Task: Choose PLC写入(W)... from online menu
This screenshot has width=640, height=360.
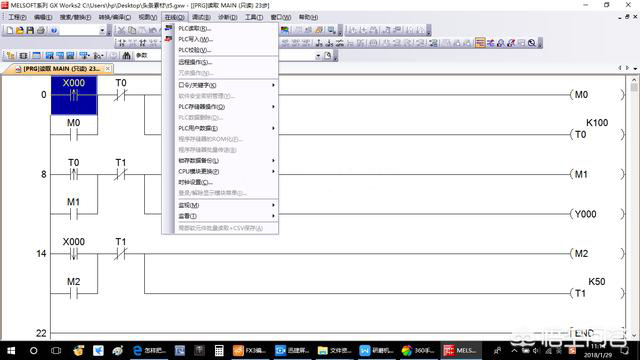Action: [220, 39]
